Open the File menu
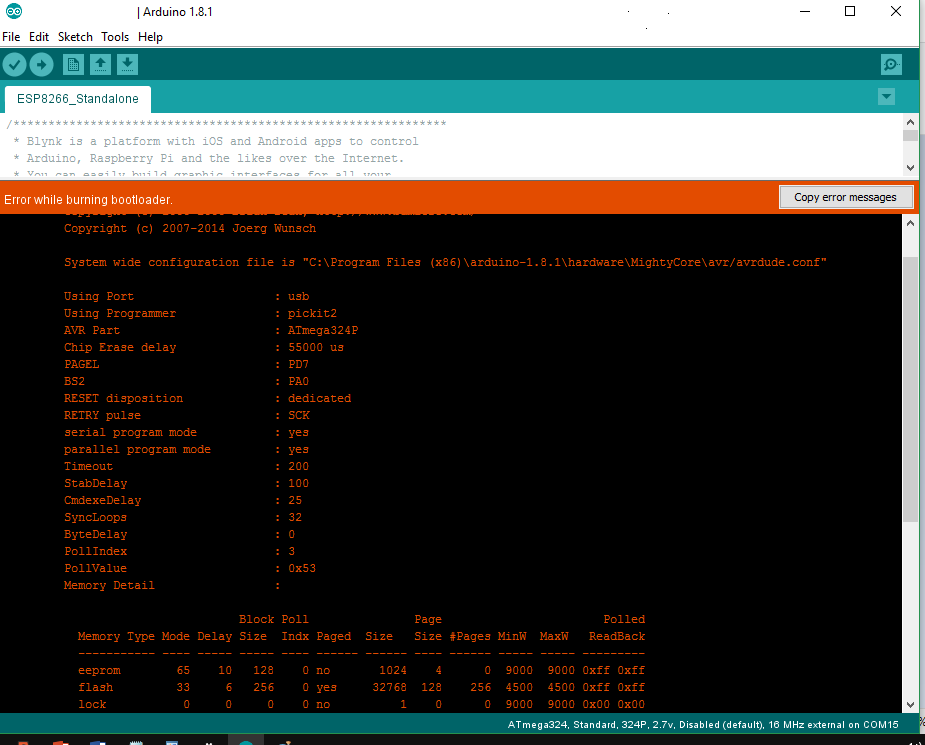This screenshot has width=925, height=745. click(11, 37)
